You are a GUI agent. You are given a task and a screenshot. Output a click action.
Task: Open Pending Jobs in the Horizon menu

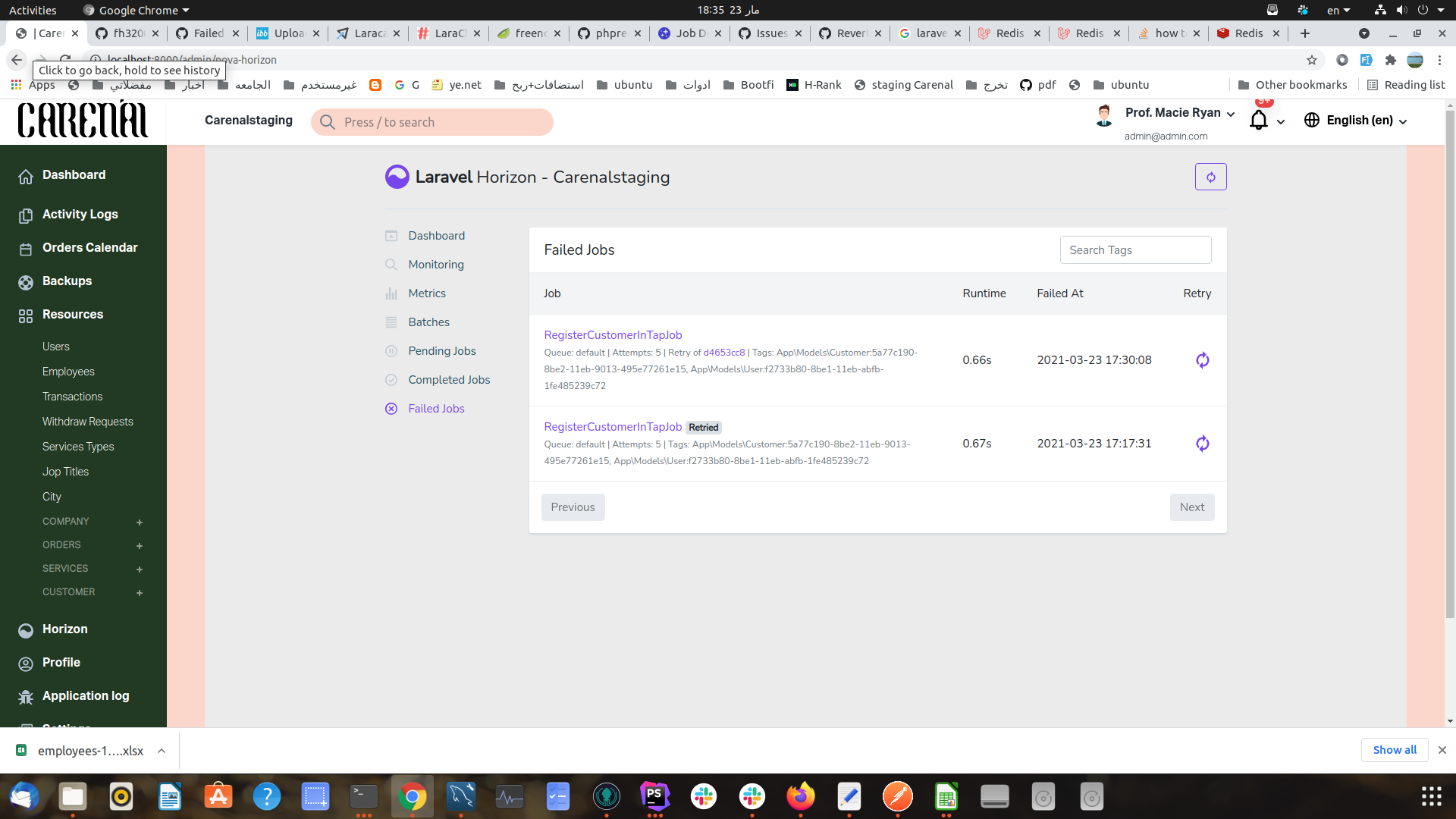pyautogui.click(x=442, y=351)
